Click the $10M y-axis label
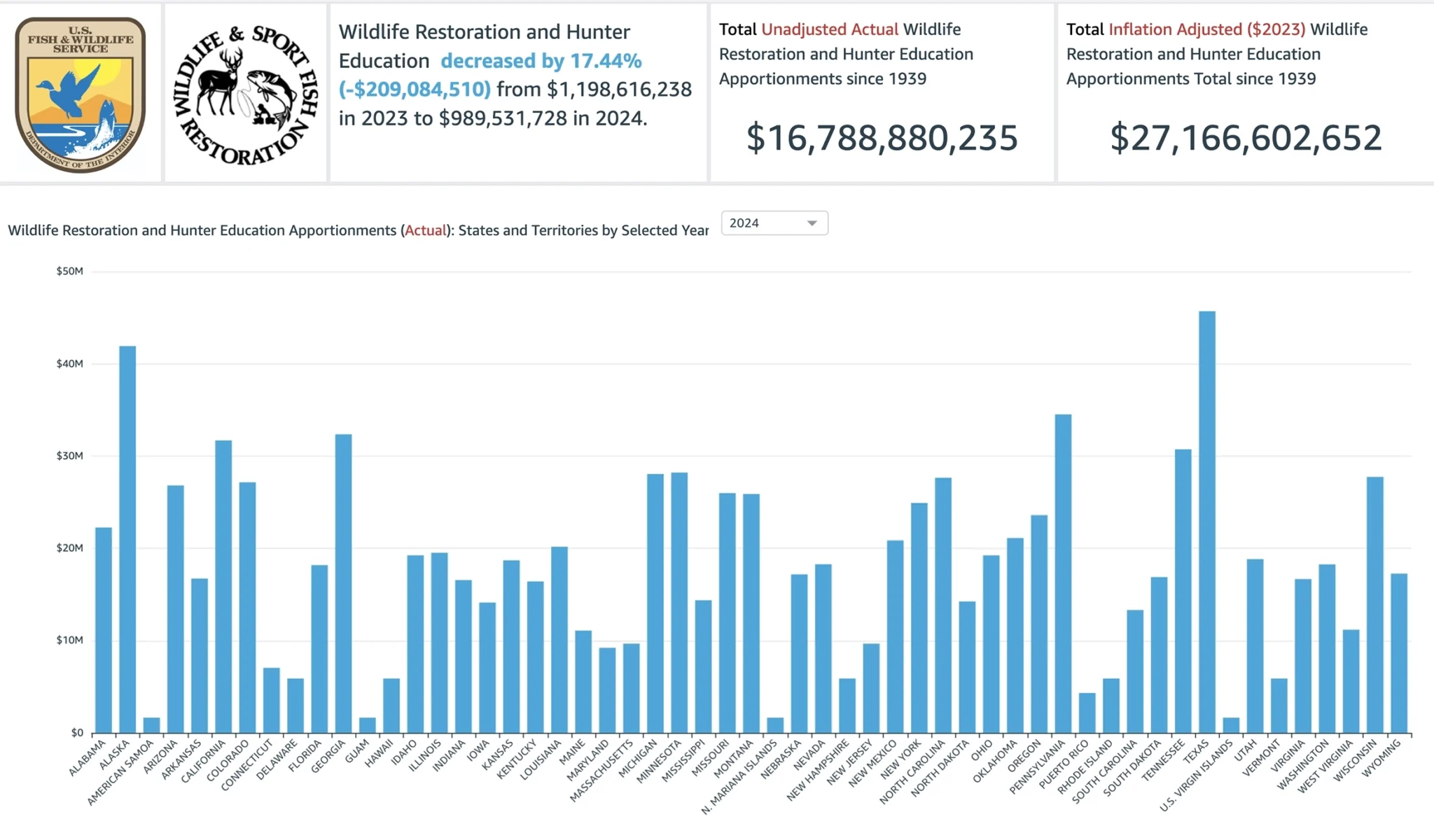 [x=69, y=640]
